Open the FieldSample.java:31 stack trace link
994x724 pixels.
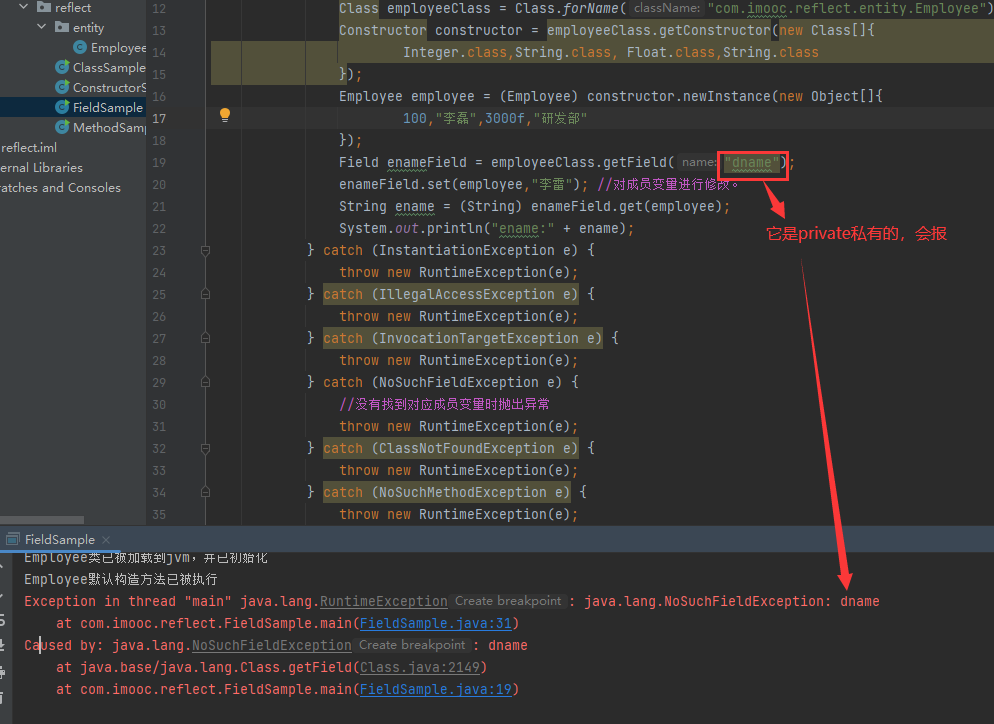point(435,623)
